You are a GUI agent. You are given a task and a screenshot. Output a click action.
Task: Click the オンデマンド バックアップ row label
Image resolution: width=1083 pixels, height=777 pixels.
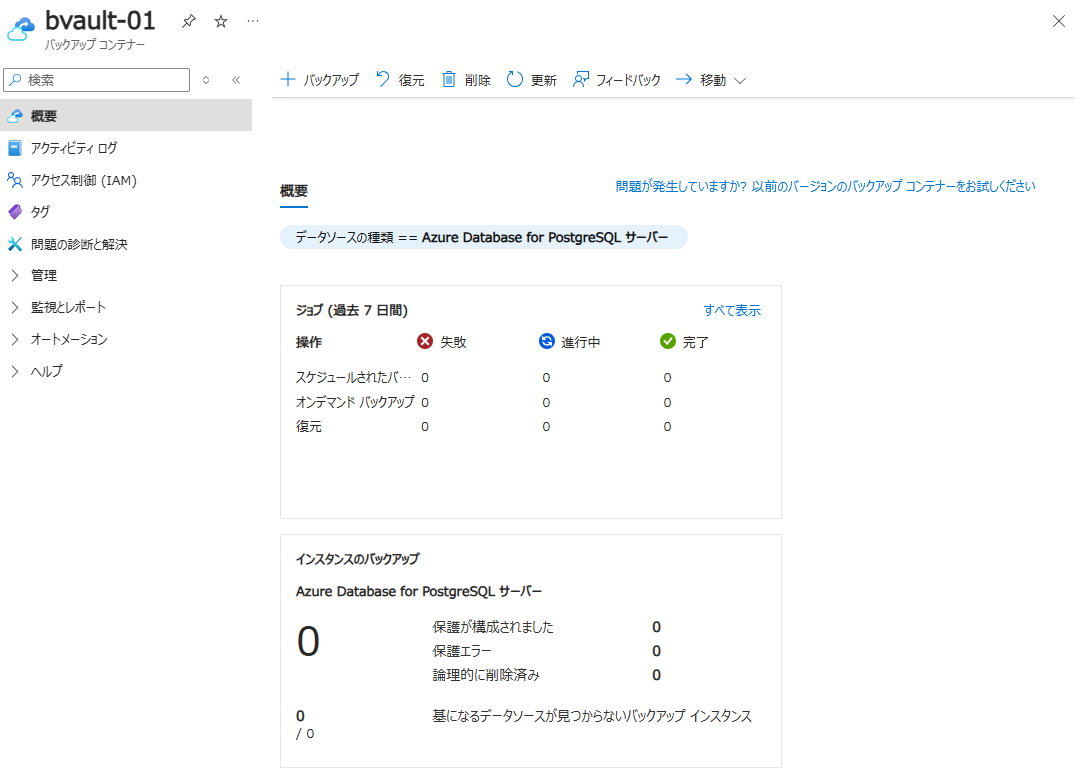355,402
